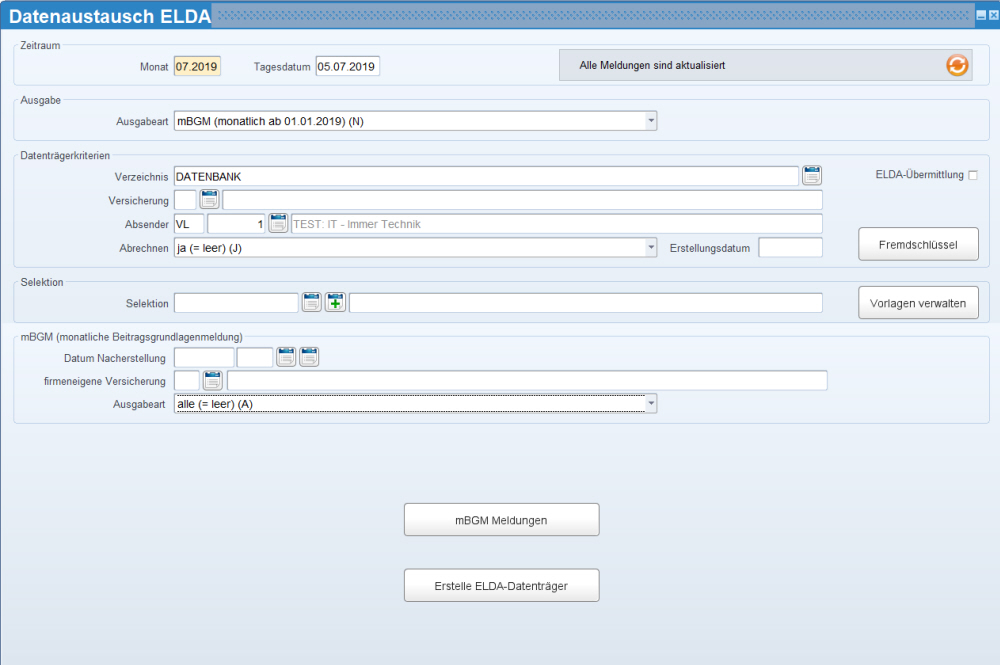Click the Fremdschlüssel button
The image size is (1000, 665).
(918, 244)
